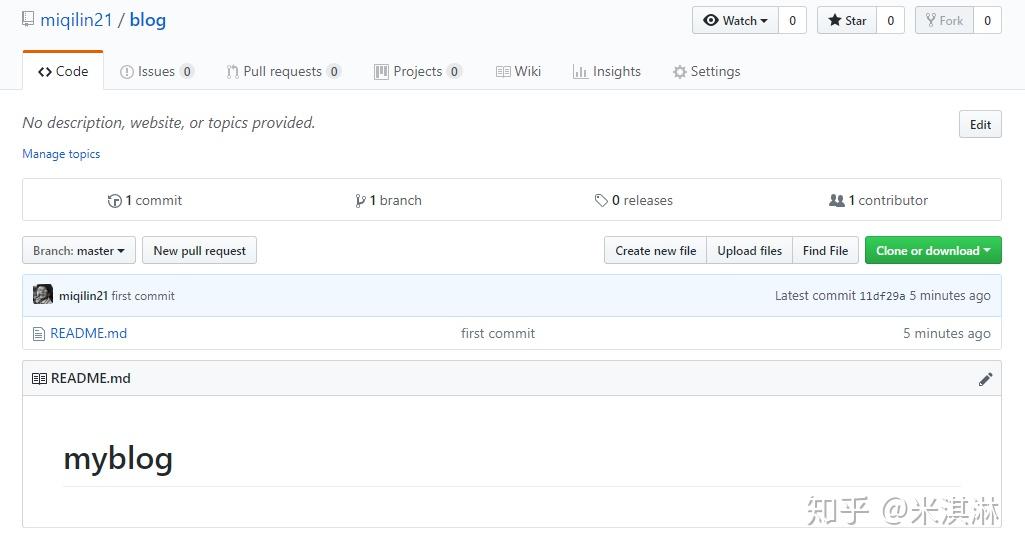Click the README.md file icon in file list
The width and height of the screenshot is (1025, 554).
pos(39,334)
